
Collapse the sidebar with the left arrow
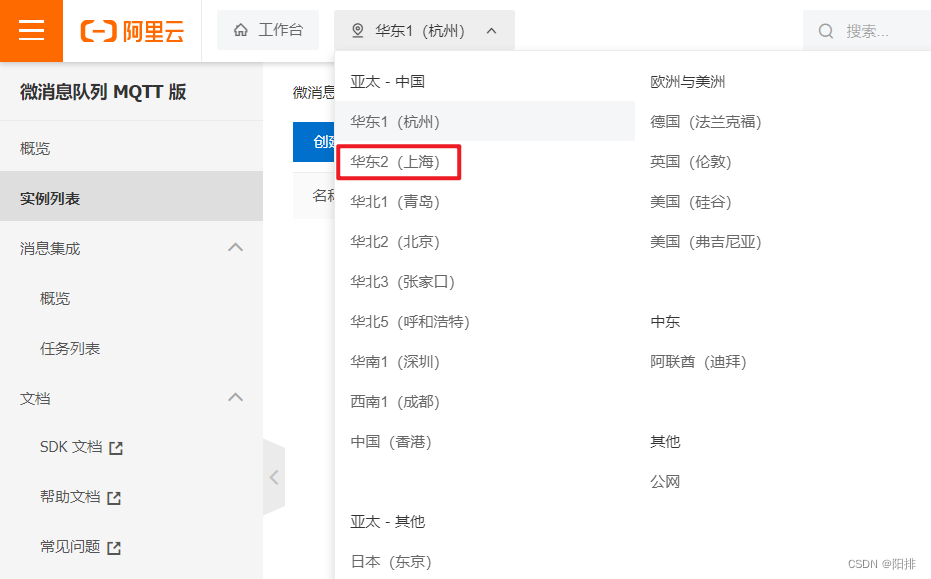click(274, 477)
